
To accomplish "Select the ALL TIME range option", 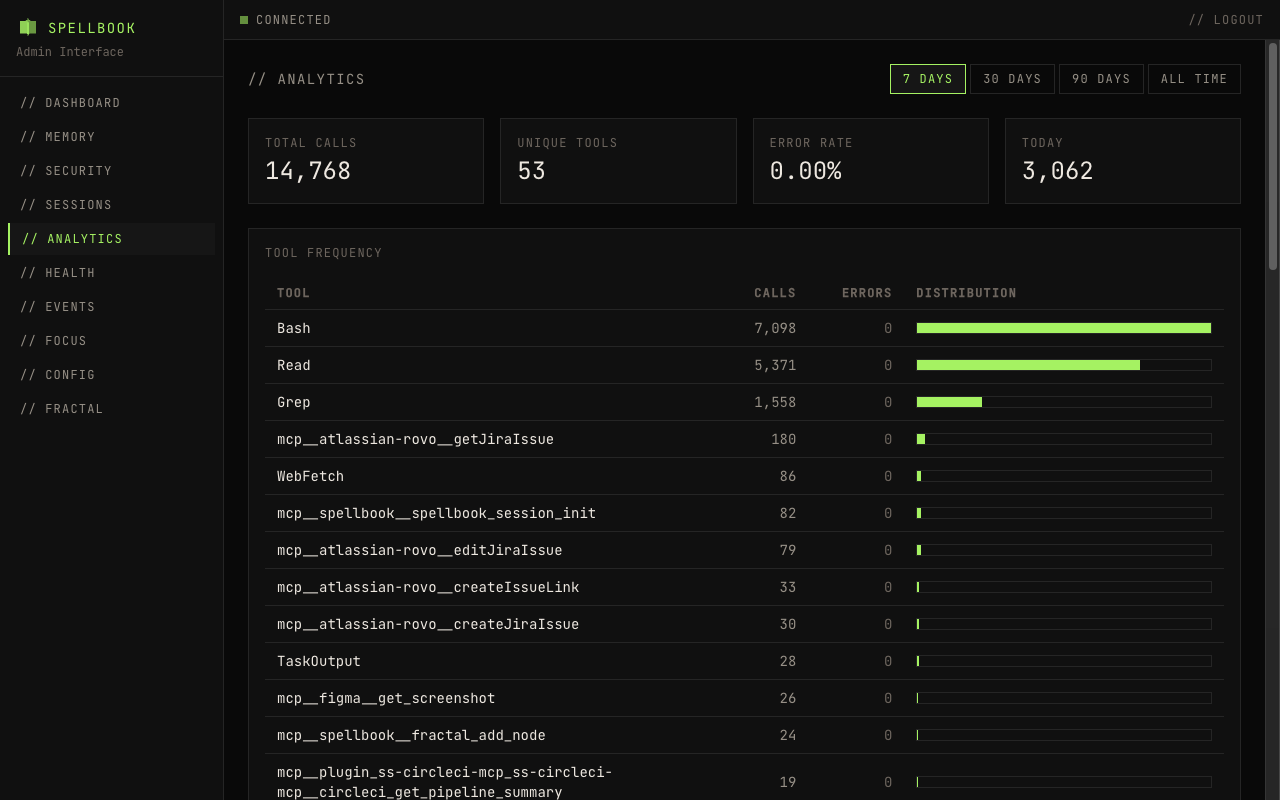I will (1194, 78).
